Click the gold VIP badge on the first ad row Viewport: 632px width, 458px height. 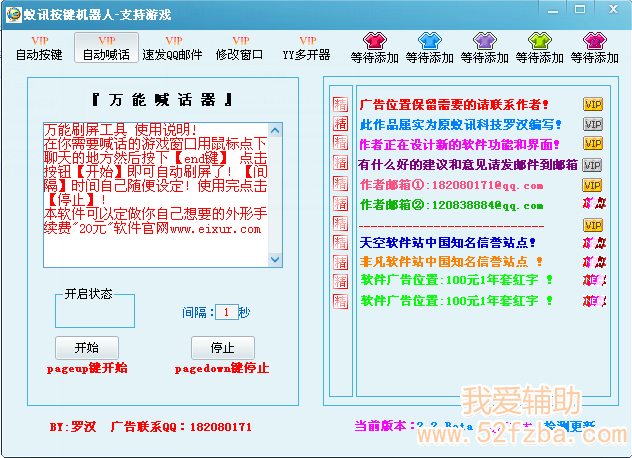click(592, 104)
